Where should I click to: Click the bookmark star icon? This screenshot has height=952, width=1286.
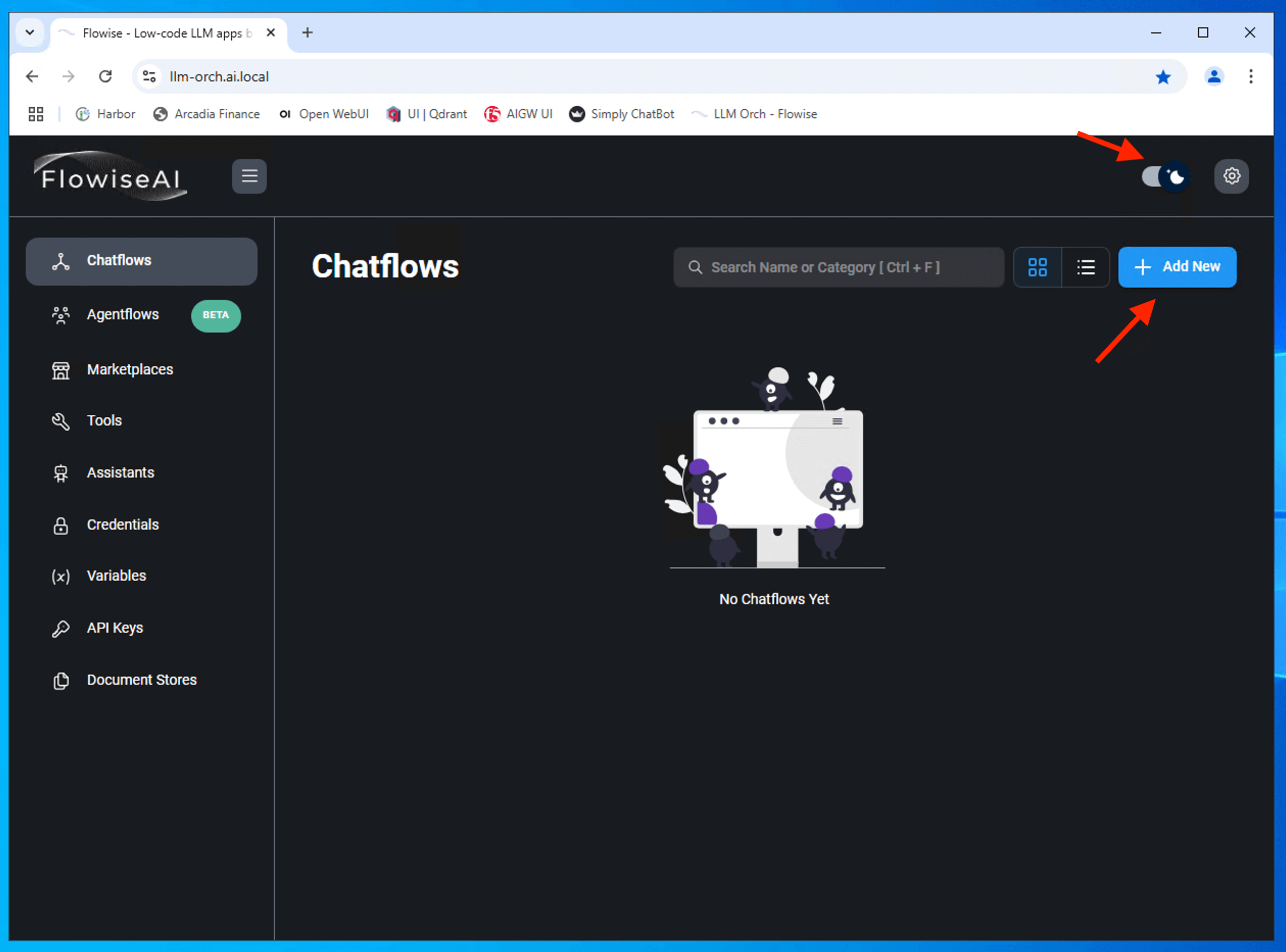pos(1163,77)
